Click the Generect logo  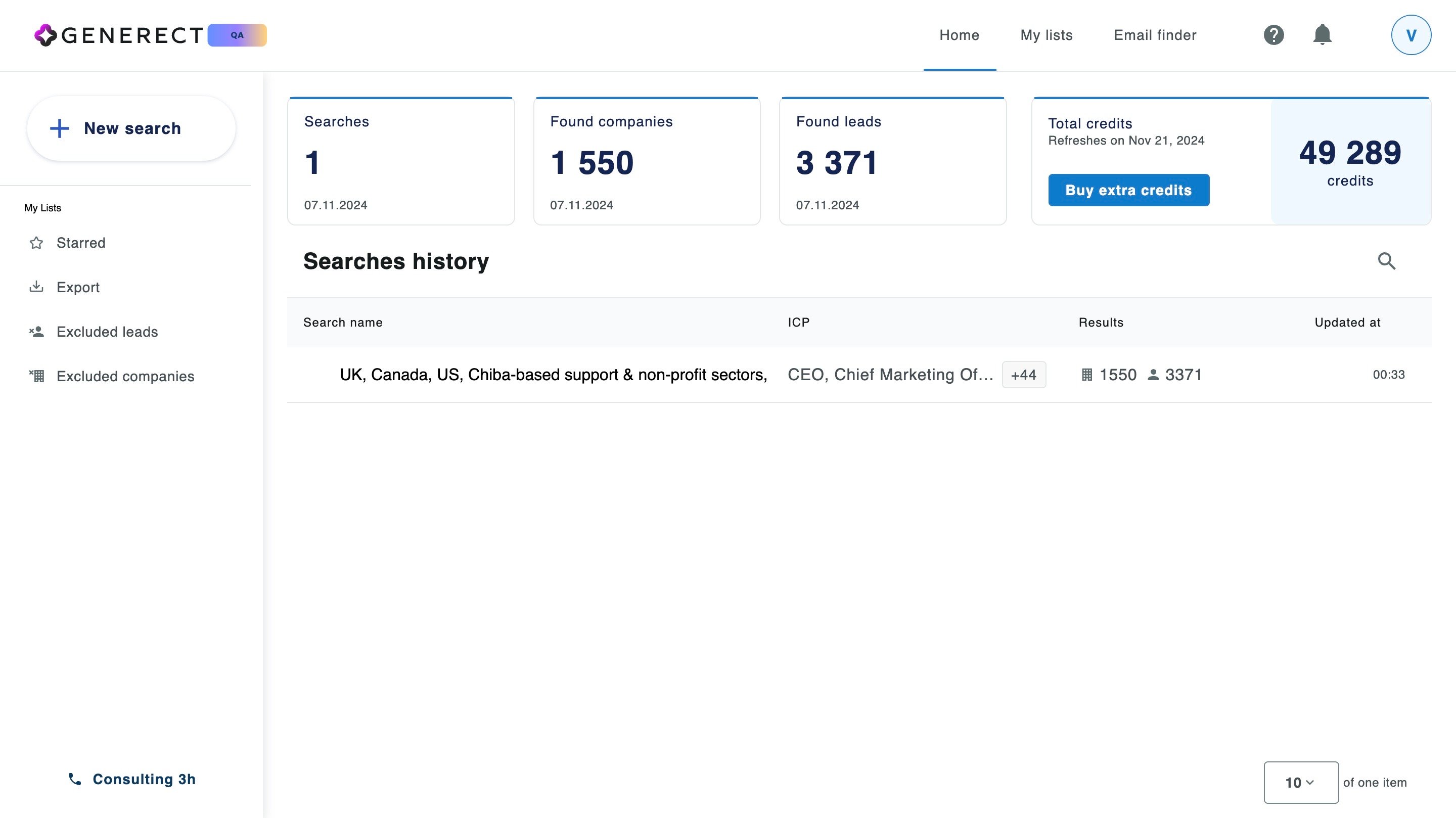(x=119, y=35)
